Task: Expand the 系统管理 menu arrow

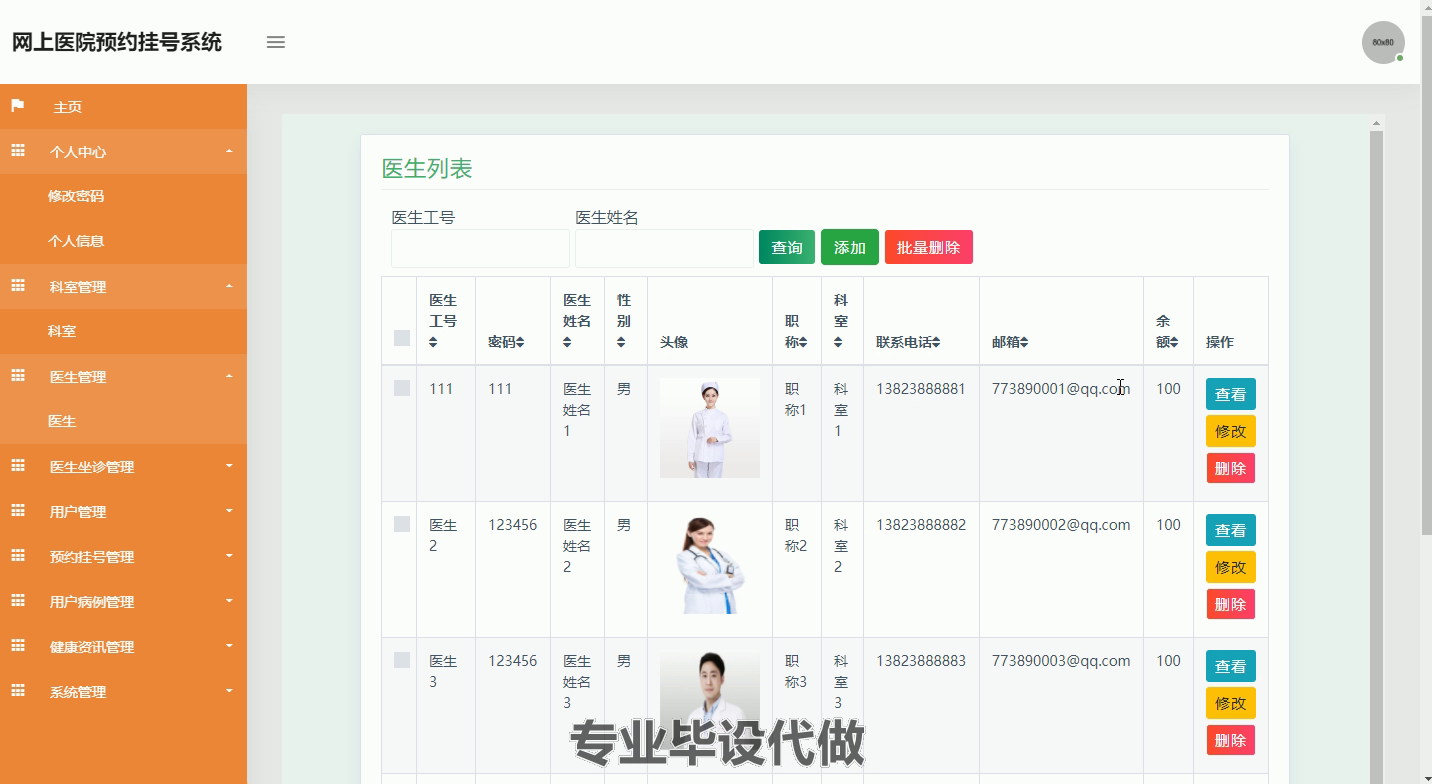Action: [229, 691]
